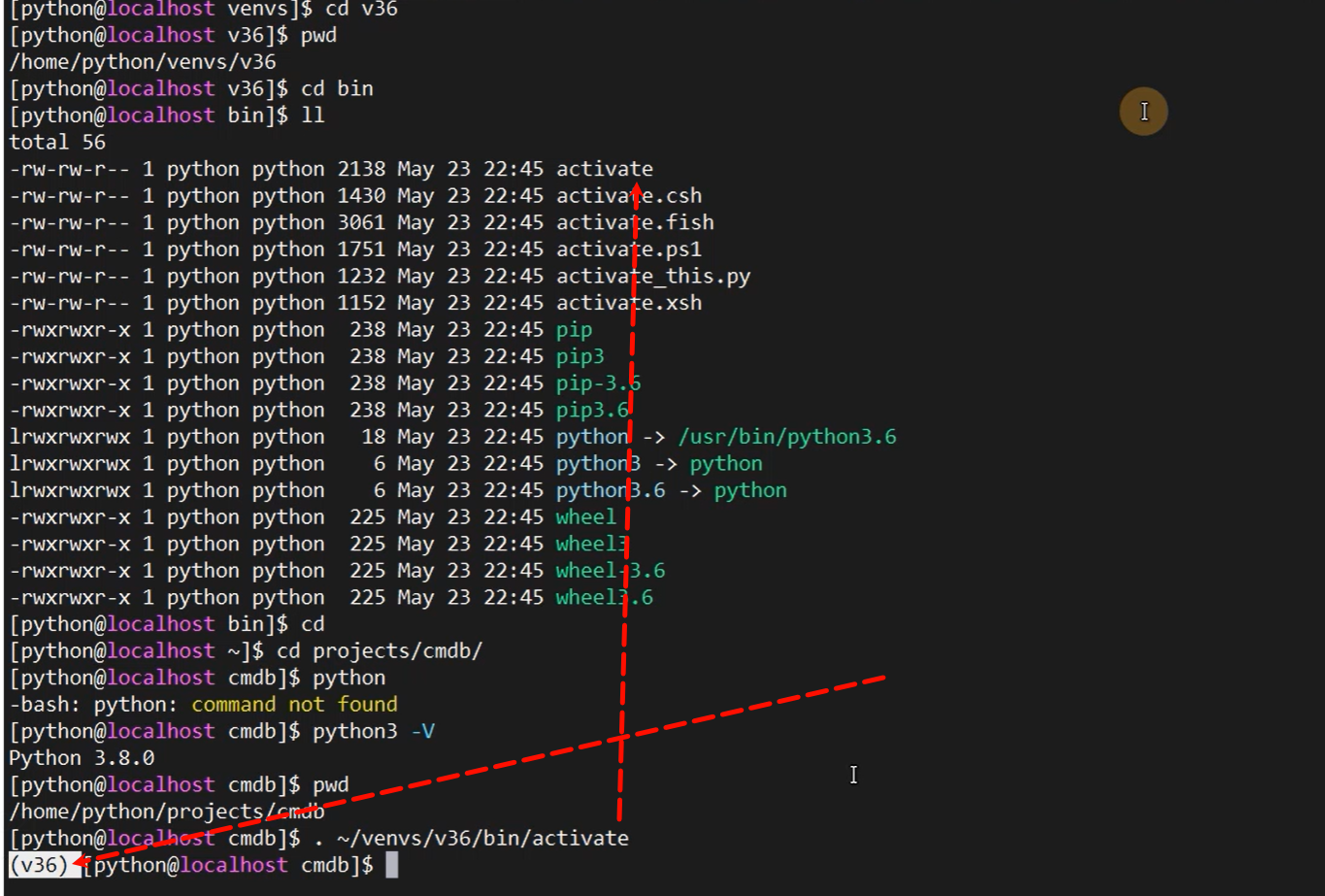Click the wheel3.6 filename
This screenshot has width=1325, height=896.
[x=607, y=597]
